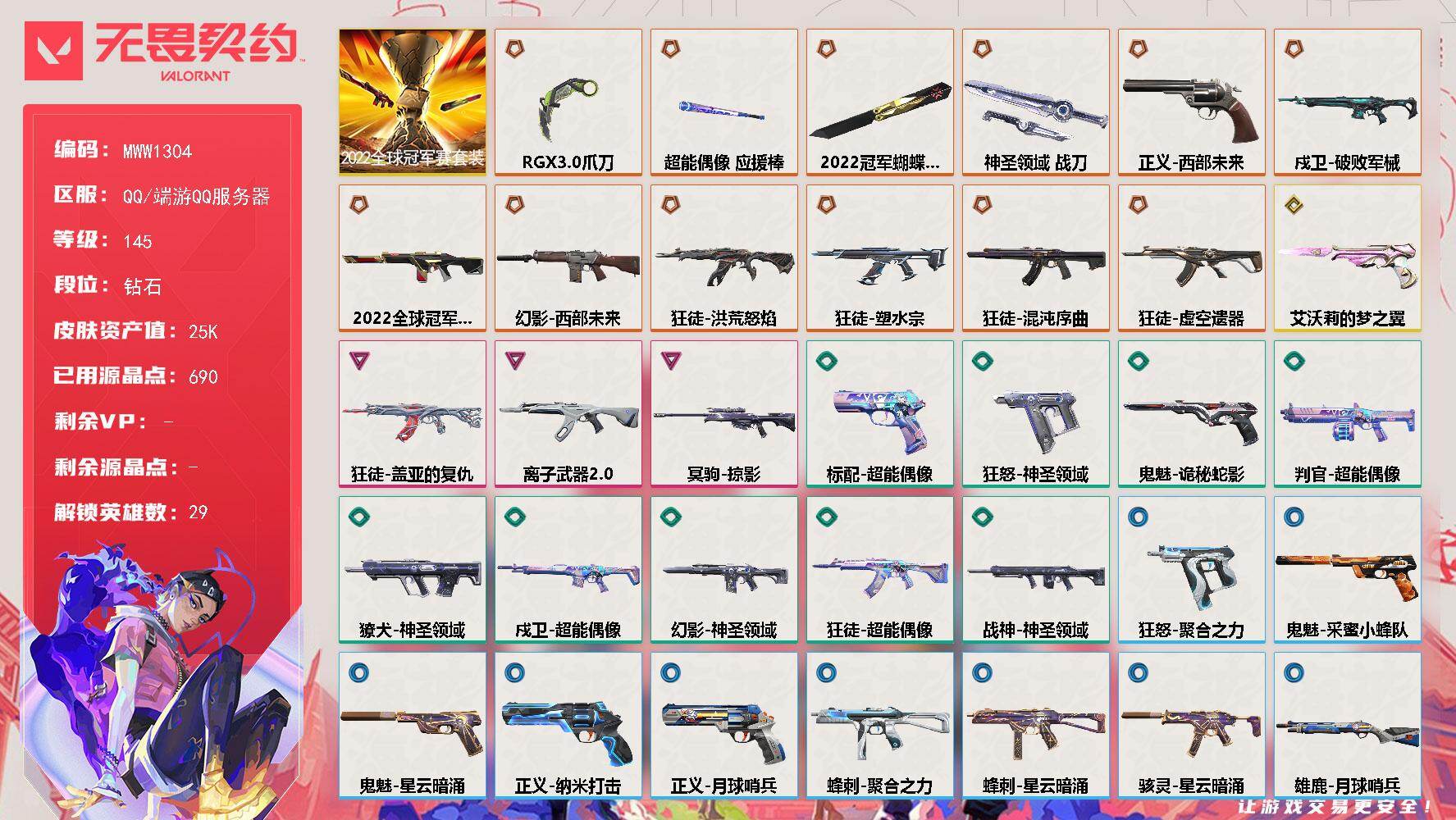Pick the 鬼魅-采蜜小蜂队 pistol skin
This screenshot has width=1456, height=820.
click(x=1347, y=570)
